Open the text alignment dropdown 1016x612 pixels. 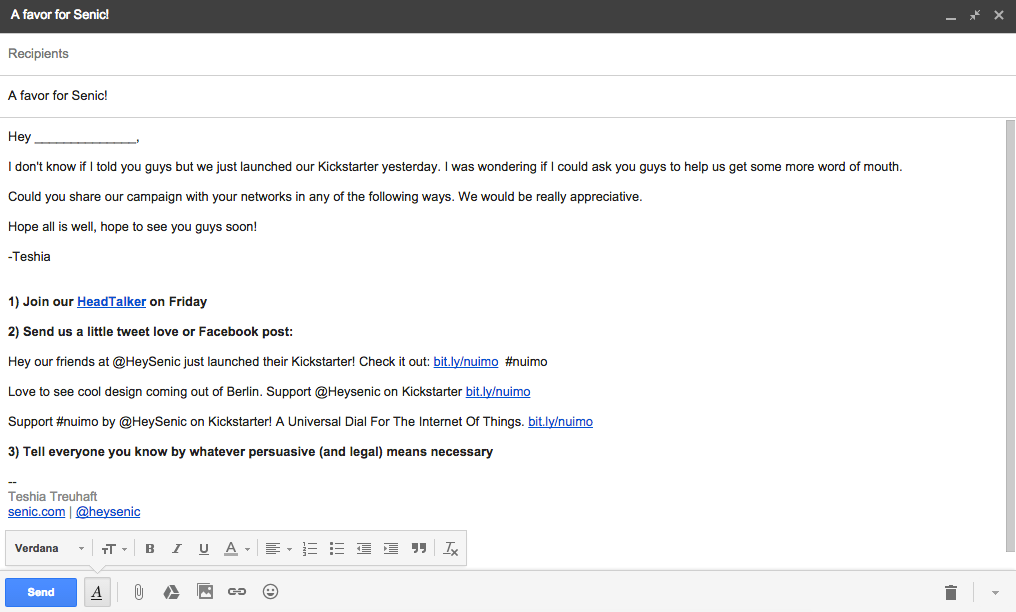click(x=279, y=549)
